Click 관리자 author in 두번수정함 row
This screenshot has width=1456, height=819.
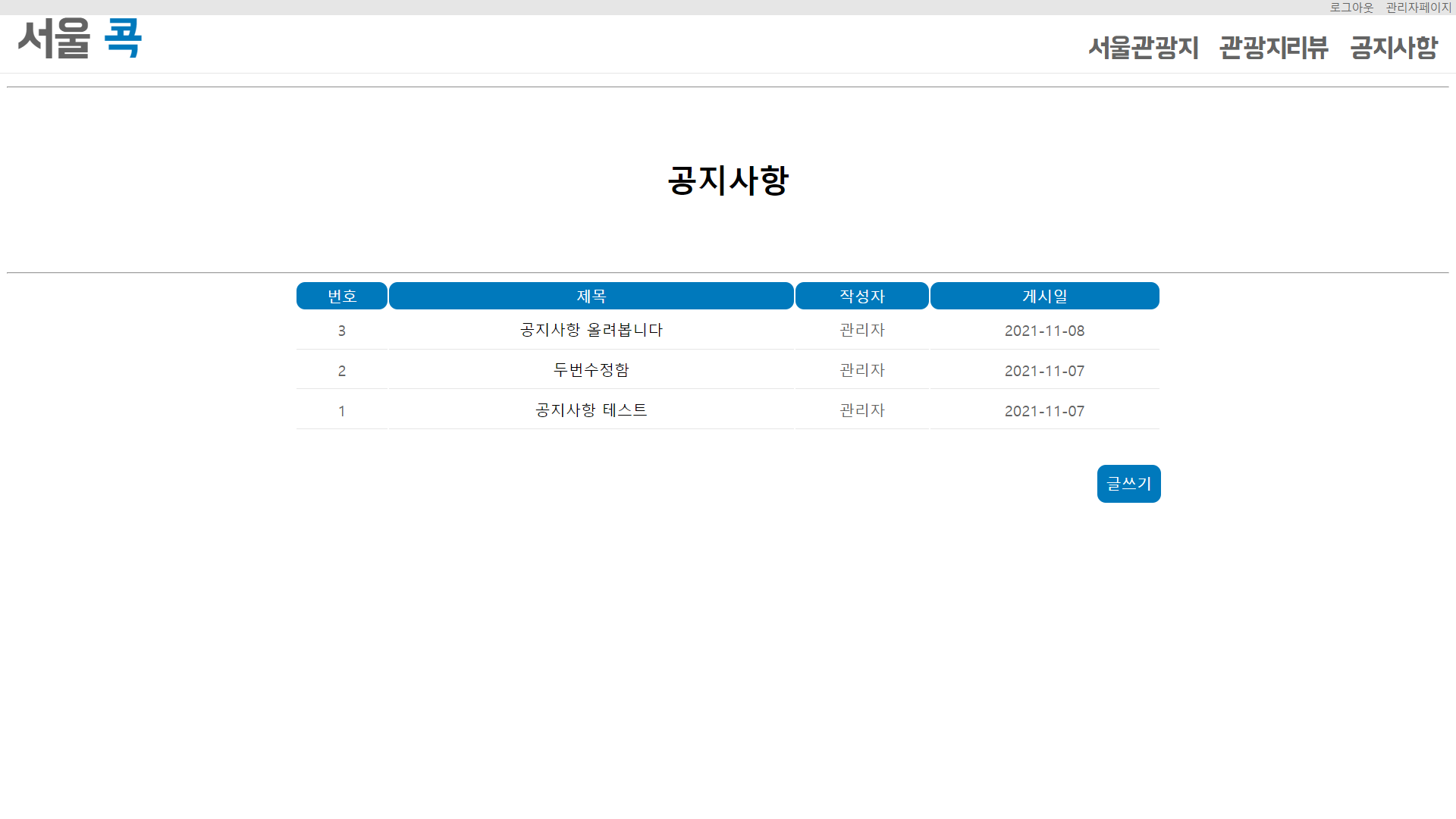pyautogui.click(x=862, y=370)
